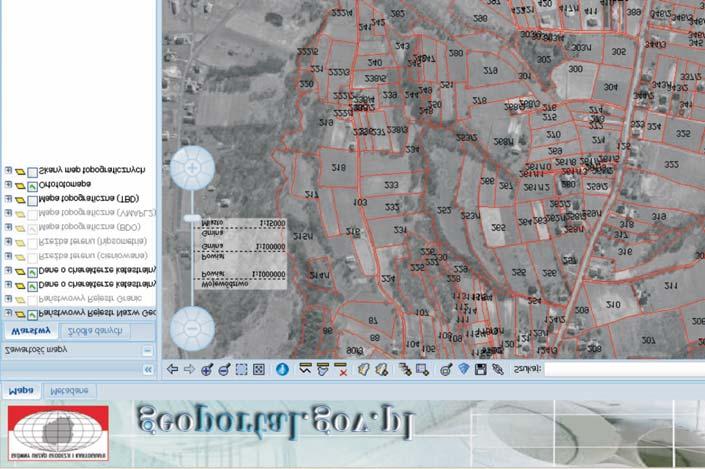Expand Państwowy Rejestr Nazw Geo node
Viewport: 705px width, 469px height.
(8, 313)
